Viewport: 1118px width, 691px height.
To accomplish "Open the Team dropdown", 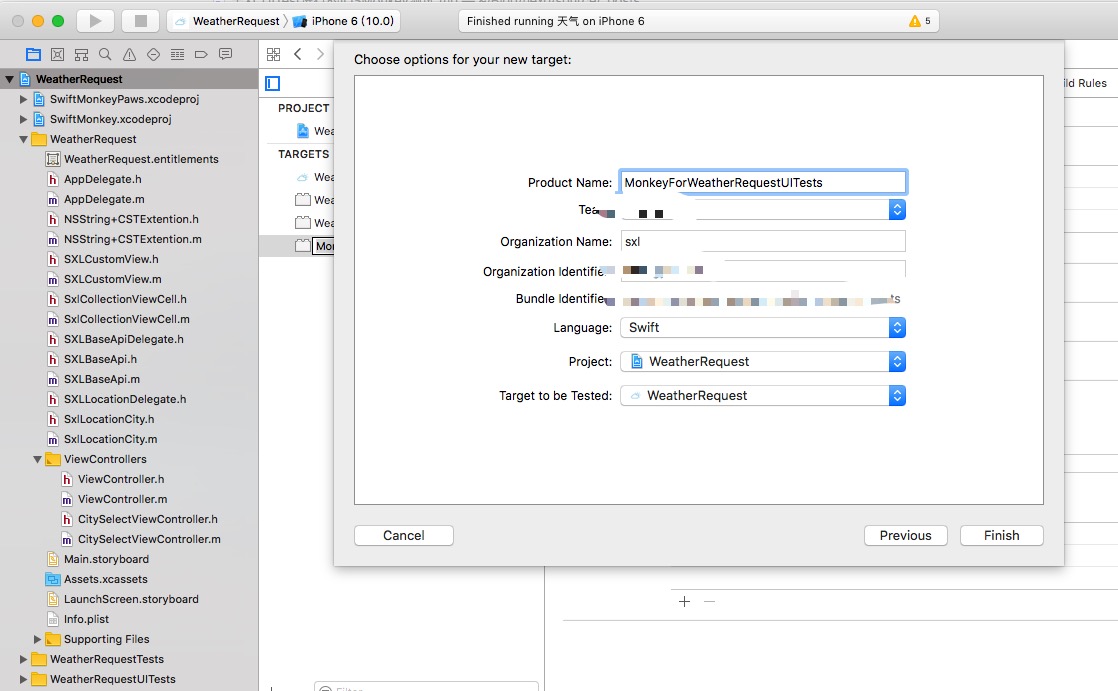I will [x=763, y=210].
